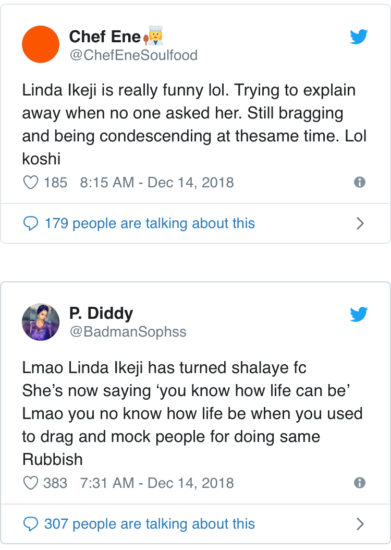Expand chevron arrow on 307 people row
The width and height of the screenshot is (391, 550).
(x=360, y=524)
